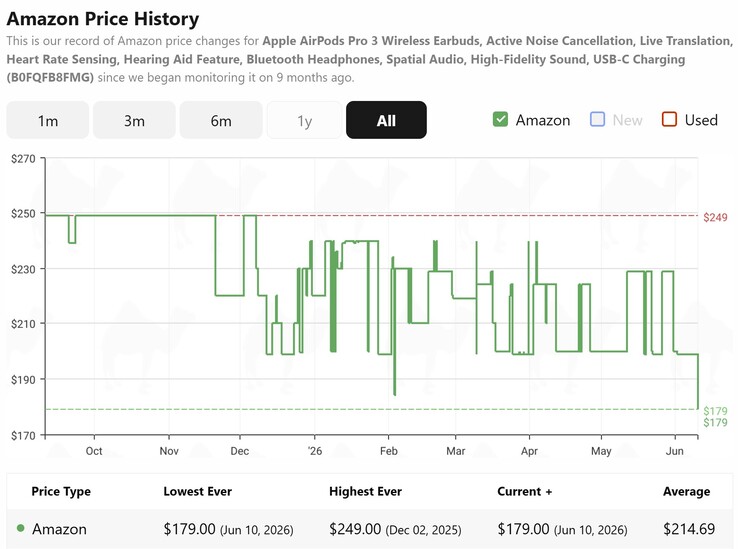This screenshot has width=738, height=549.
Task: Click the $230 y-axis label
Action: (23, 269)
